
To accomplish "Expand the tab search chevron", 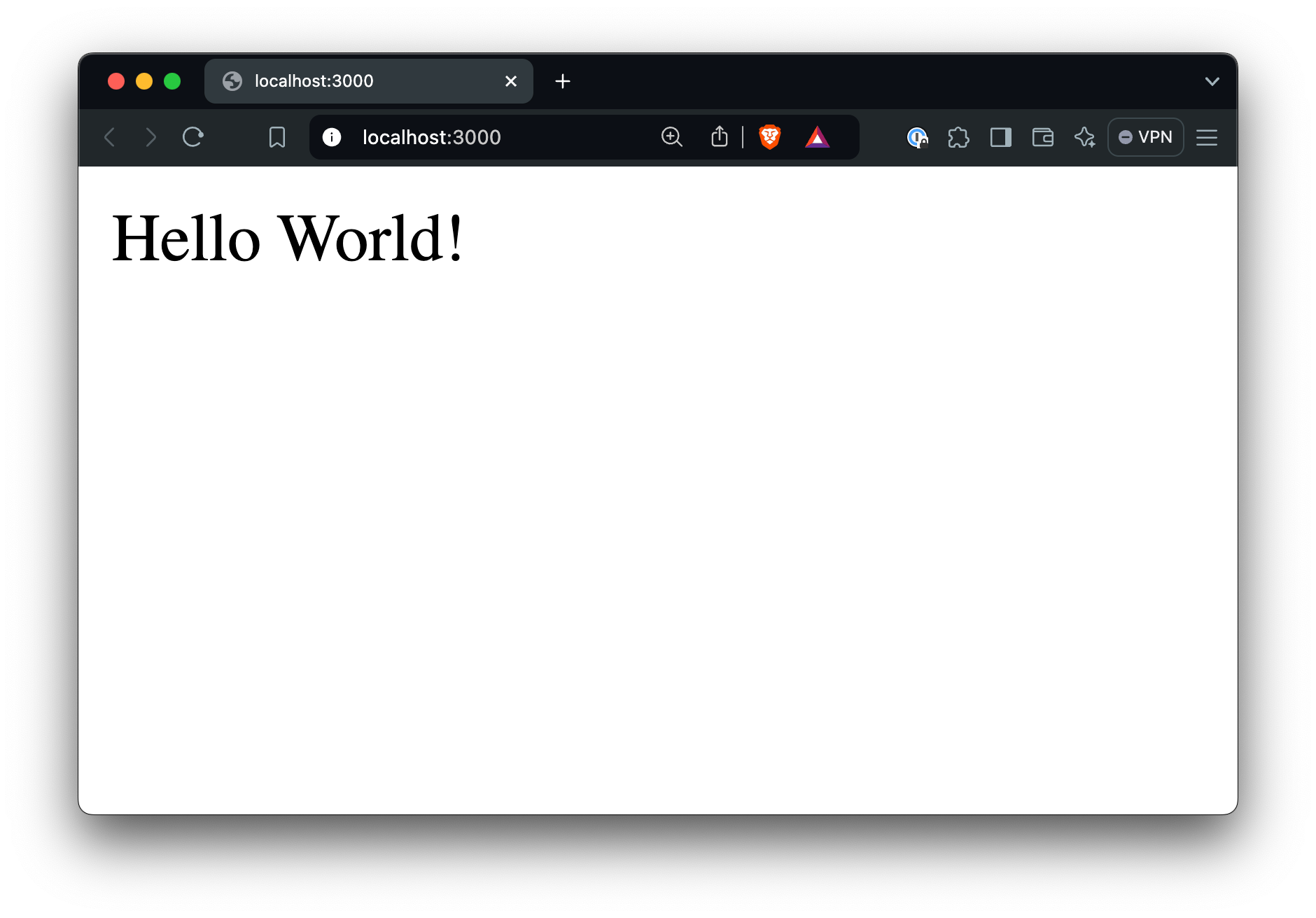I will 1212,81.
